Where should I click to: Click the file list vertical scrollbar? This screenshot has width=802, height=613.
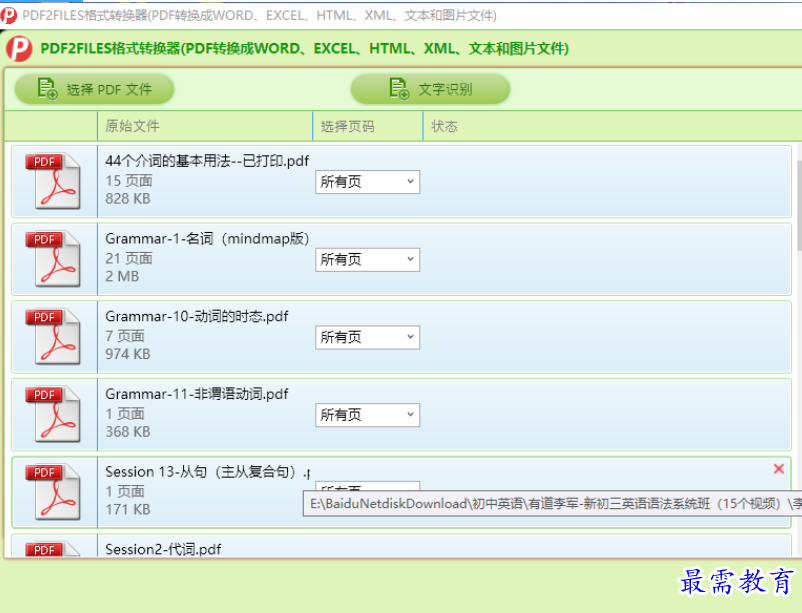tap(799, 205)
